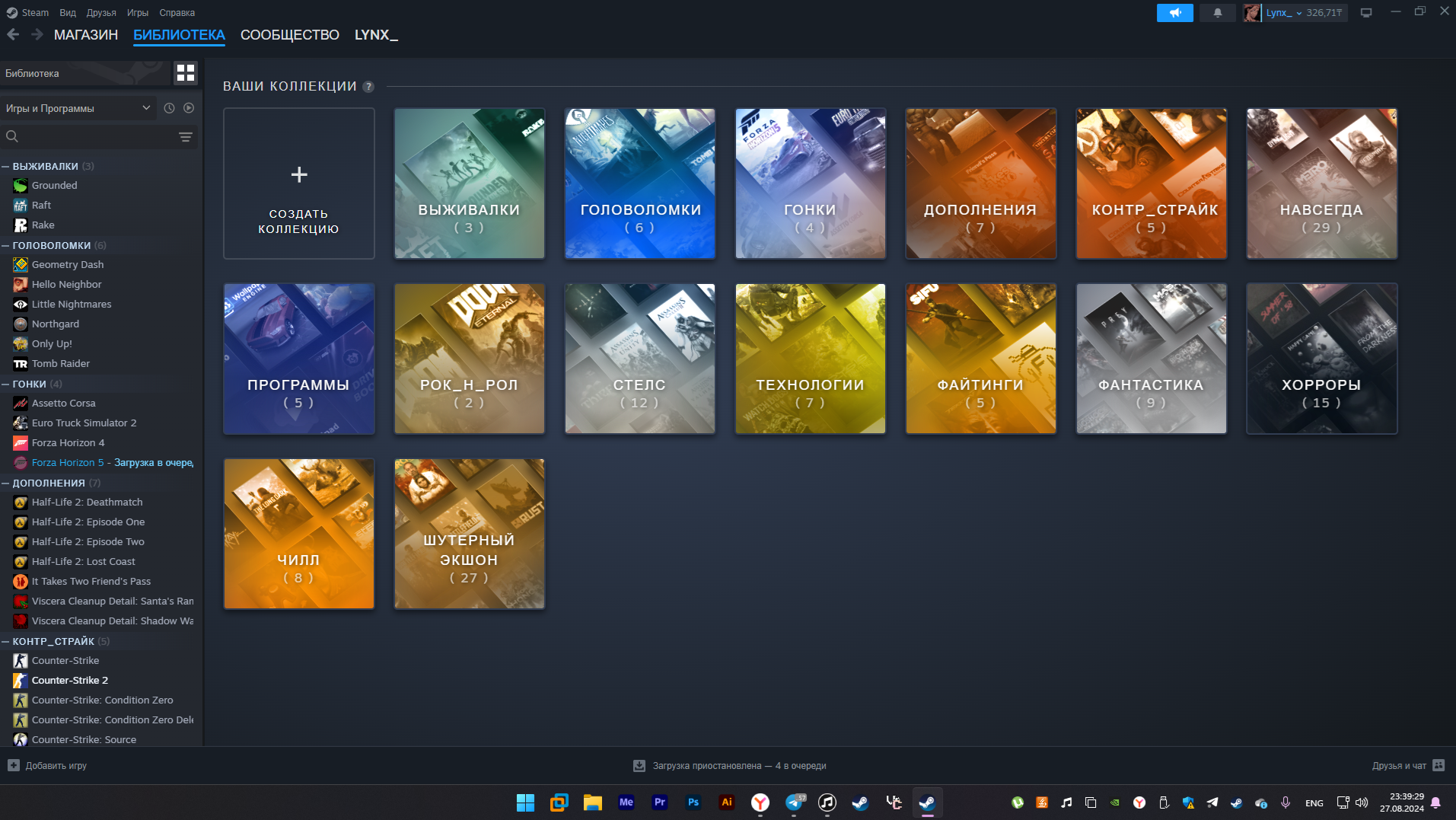Open the ЧИЛЛ collection

point(299,534)
